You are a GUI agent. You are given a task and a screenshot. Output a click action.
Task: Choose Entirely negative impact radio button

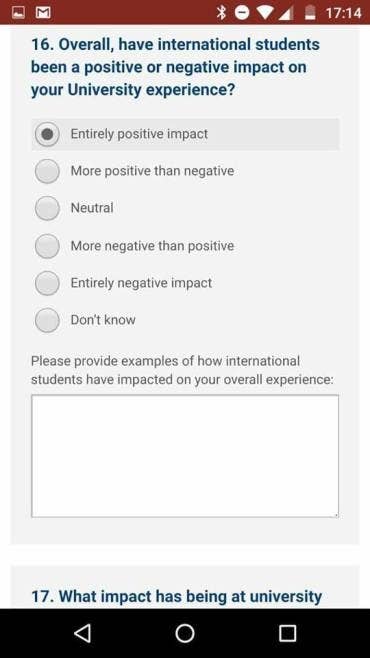pyautogui.click(x=47, y=283)
